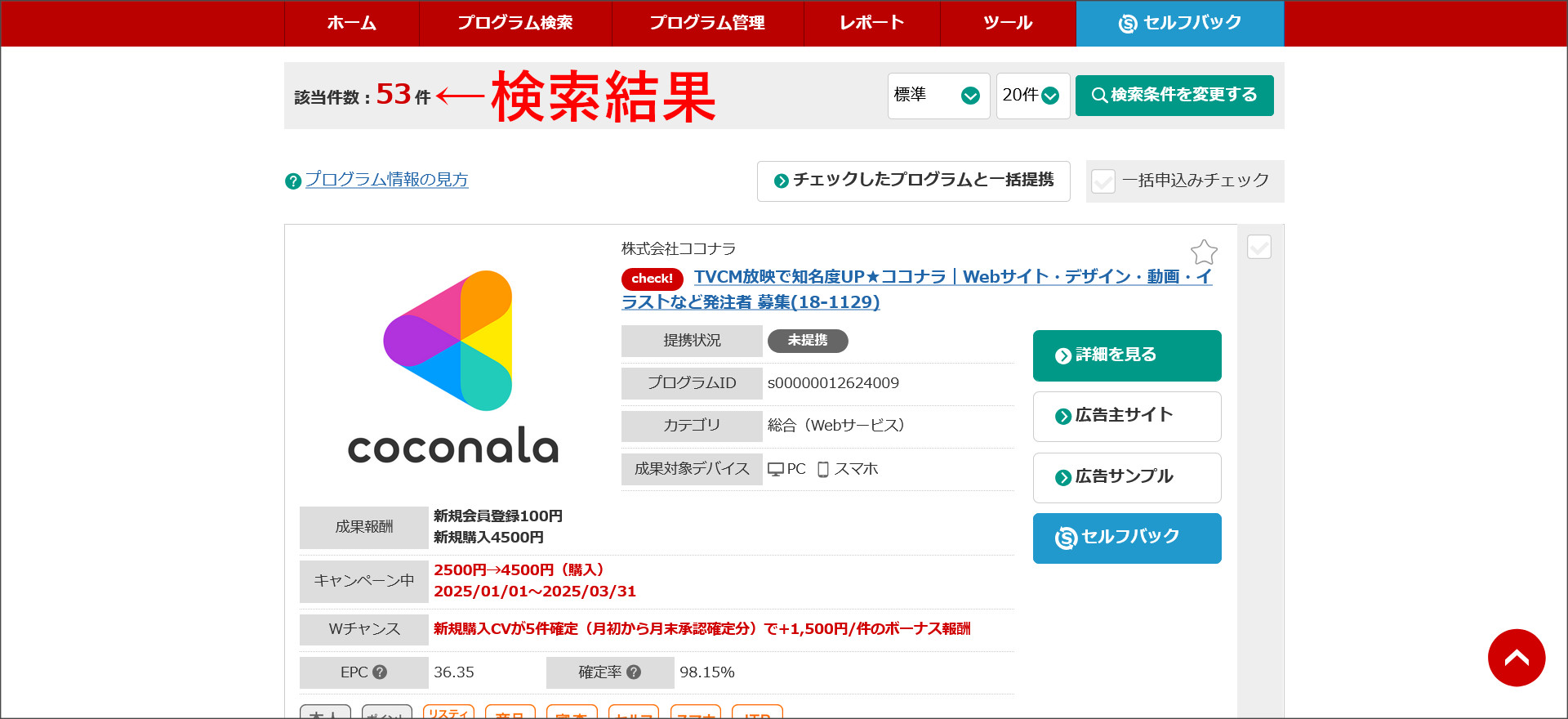Screen dimensions: 1568x719
Task: Tick the 一括申込みチェック checkbox
Action: coord(1103,181)
